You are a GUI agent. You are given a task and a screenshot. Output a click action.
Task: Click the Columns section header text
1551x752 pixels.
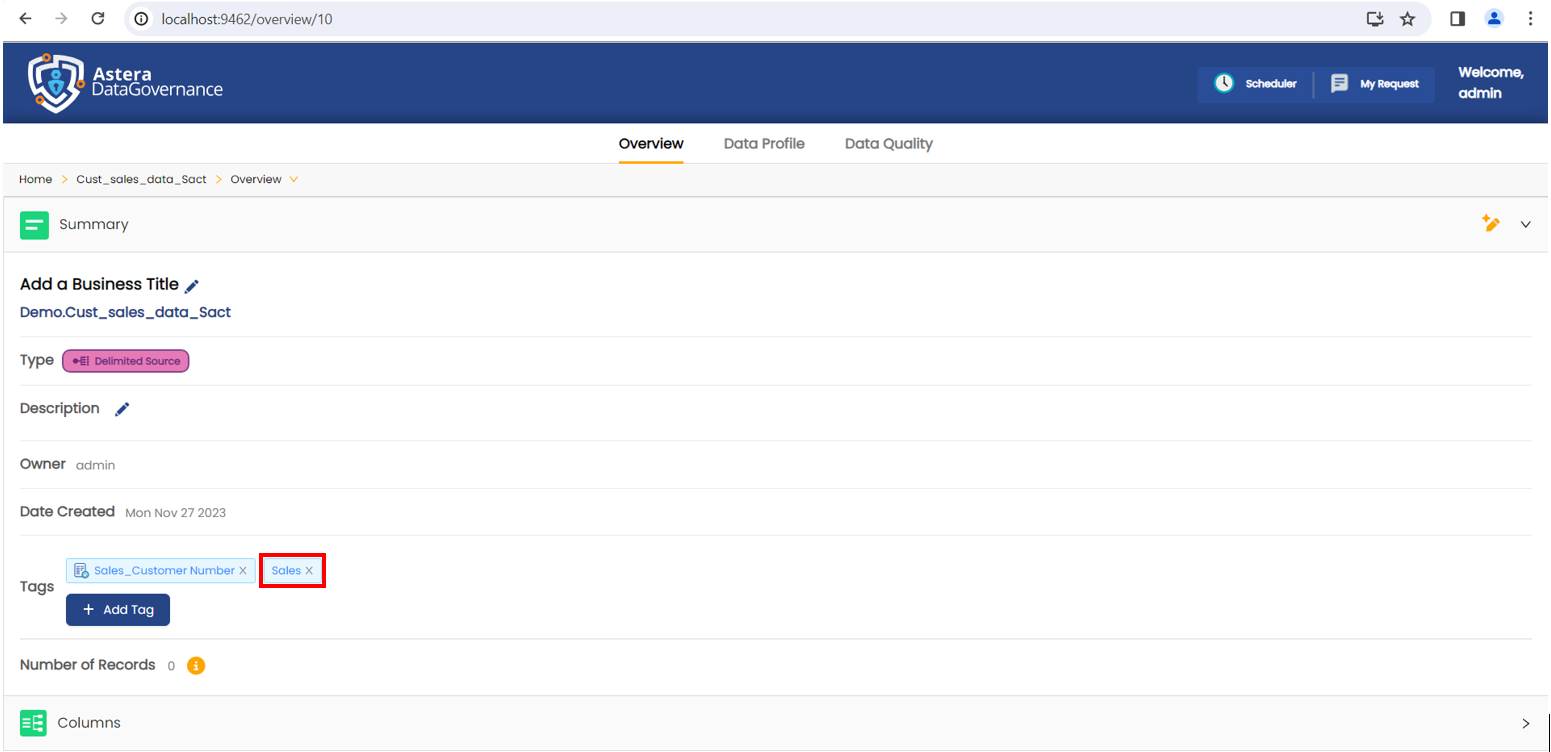pos(89,723)
